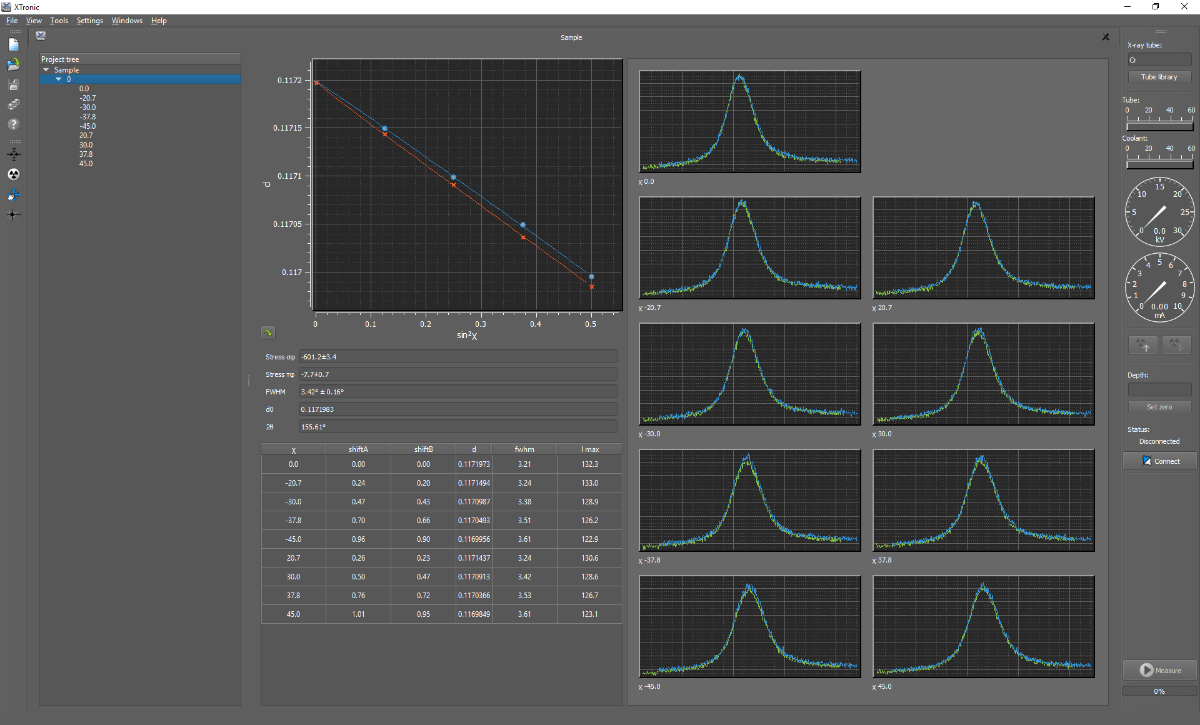Image resolution: width=1200 pixels, height=725 pixels.
Task: Click the Tube library button
Action: (x=1159, y=77)
